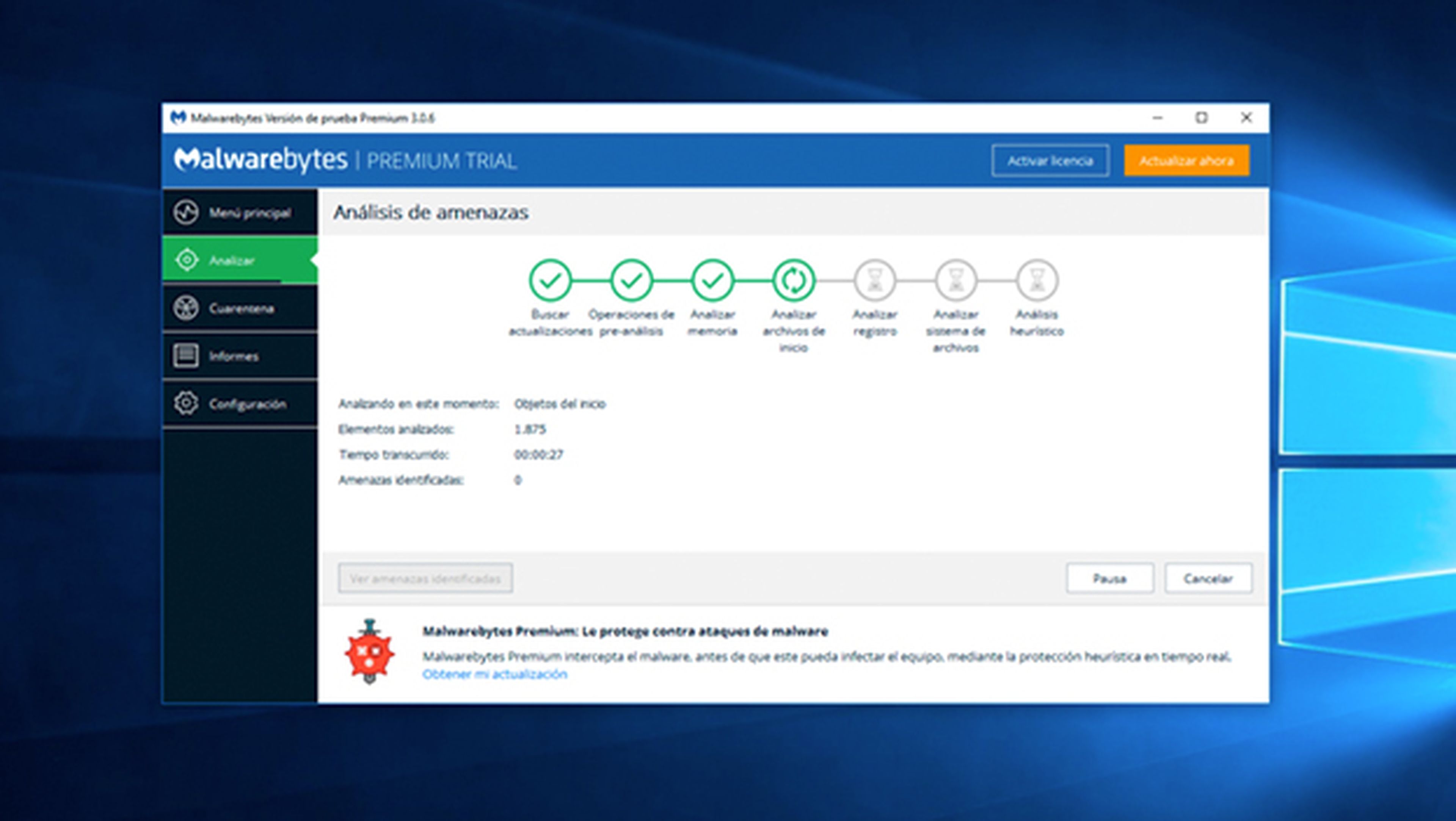Click the Informes list icon
1456x821 pixels.
click(x=186, y=356)
